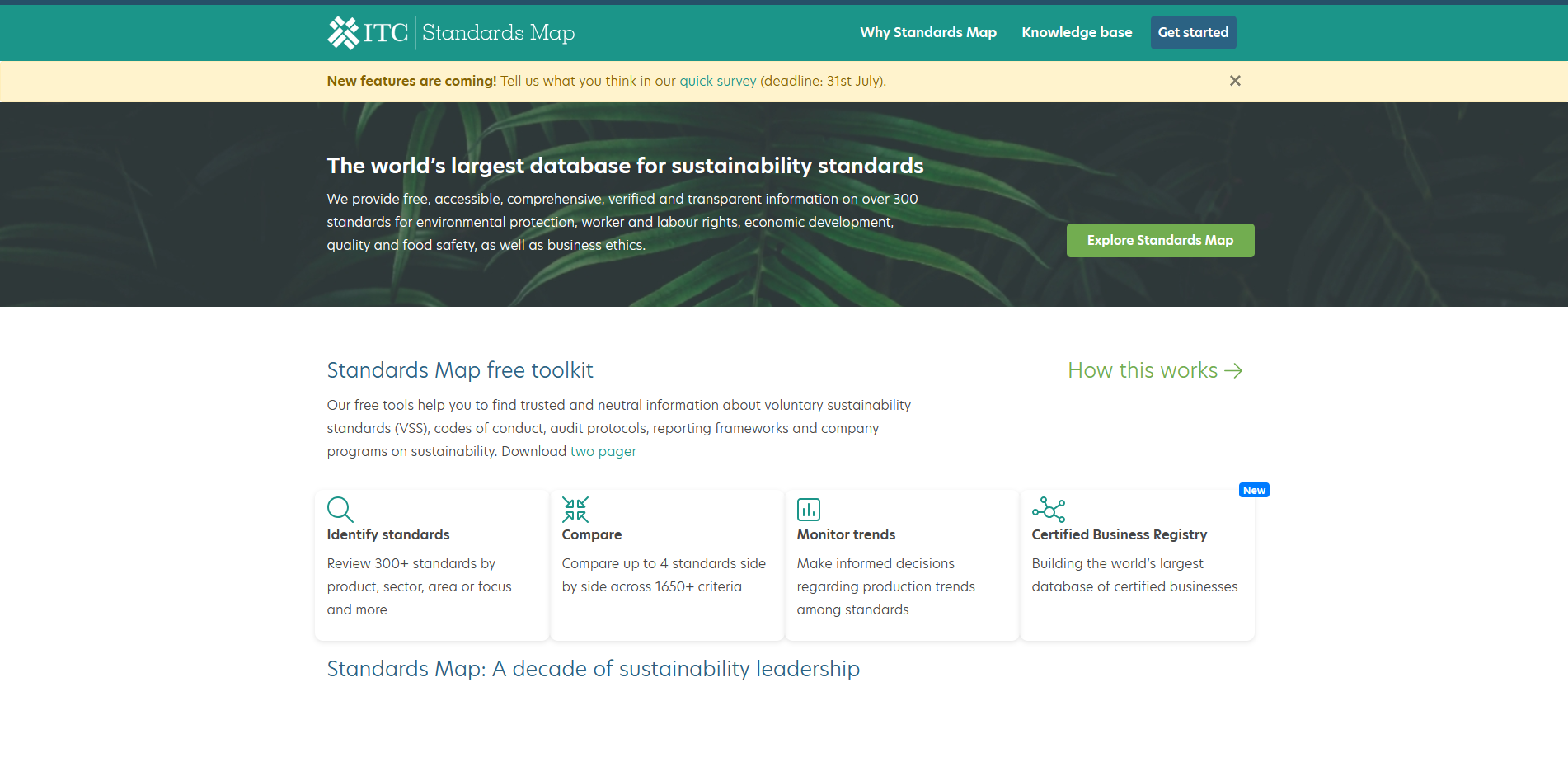Viewport: 1568px width, 767px height.
Task: Open the Certified Business Registry card title
Action: point(1119,534)
